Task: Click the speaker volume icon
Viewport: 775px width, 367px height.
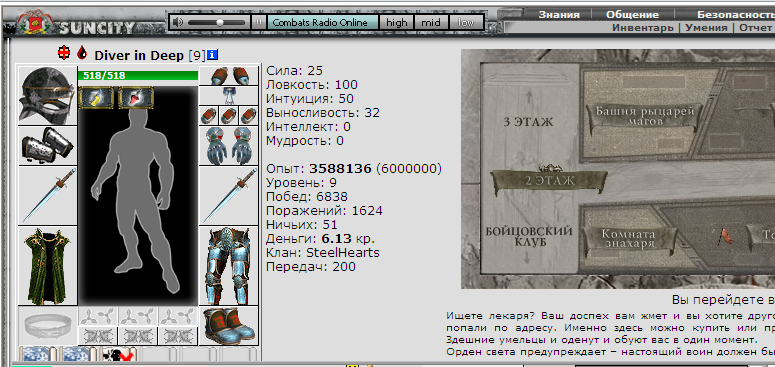Action: 178,22
